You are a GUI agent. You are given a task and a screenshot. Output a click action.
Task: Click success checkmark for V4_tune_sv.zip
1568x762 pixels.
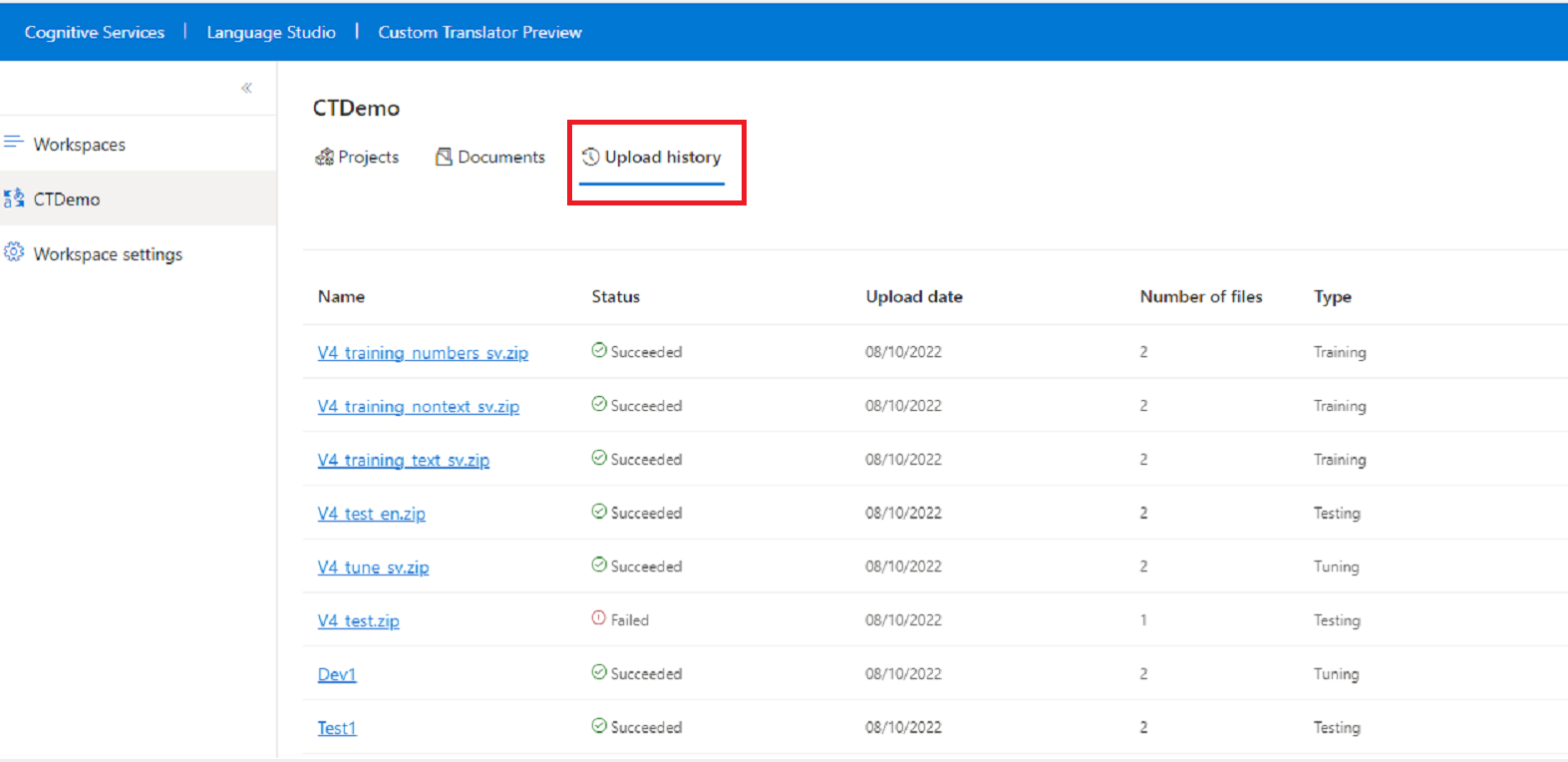(x=599, y=565)
